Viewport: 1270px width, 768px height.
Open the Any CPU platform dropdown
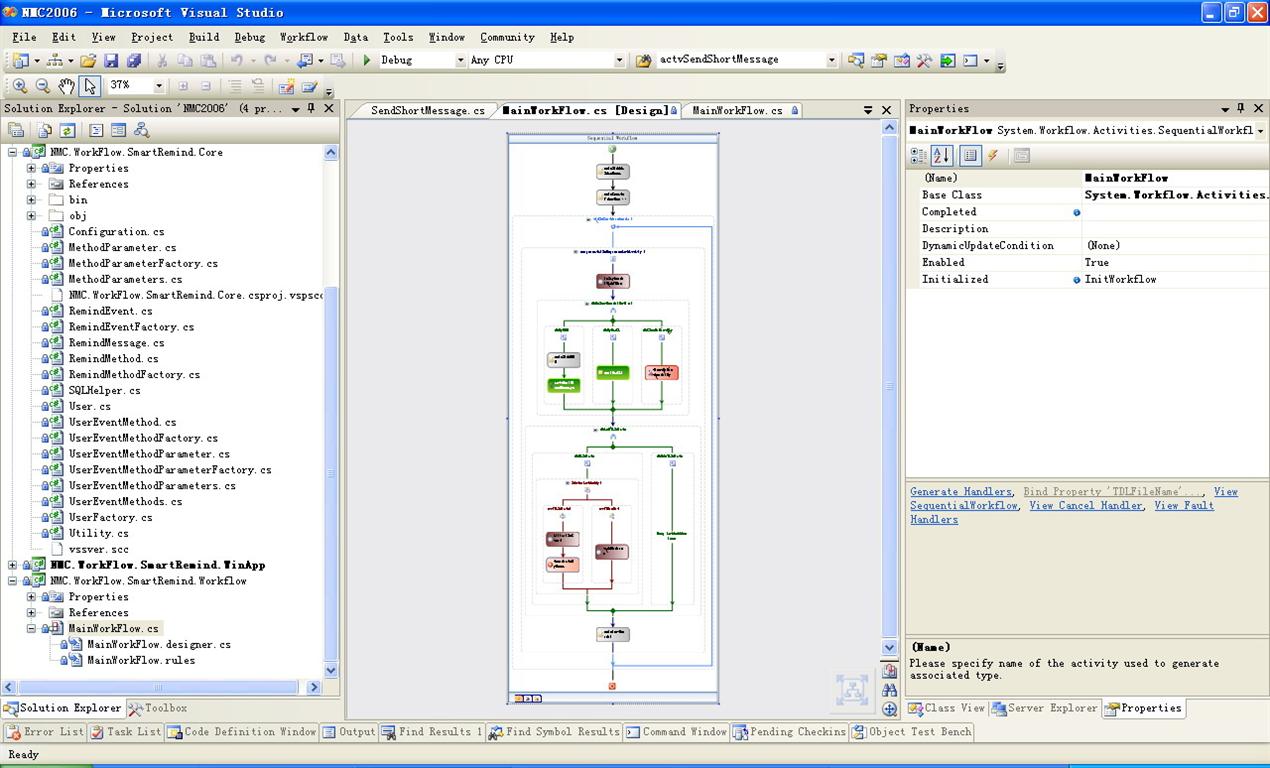pyautogui.click(x=619, y=60)
